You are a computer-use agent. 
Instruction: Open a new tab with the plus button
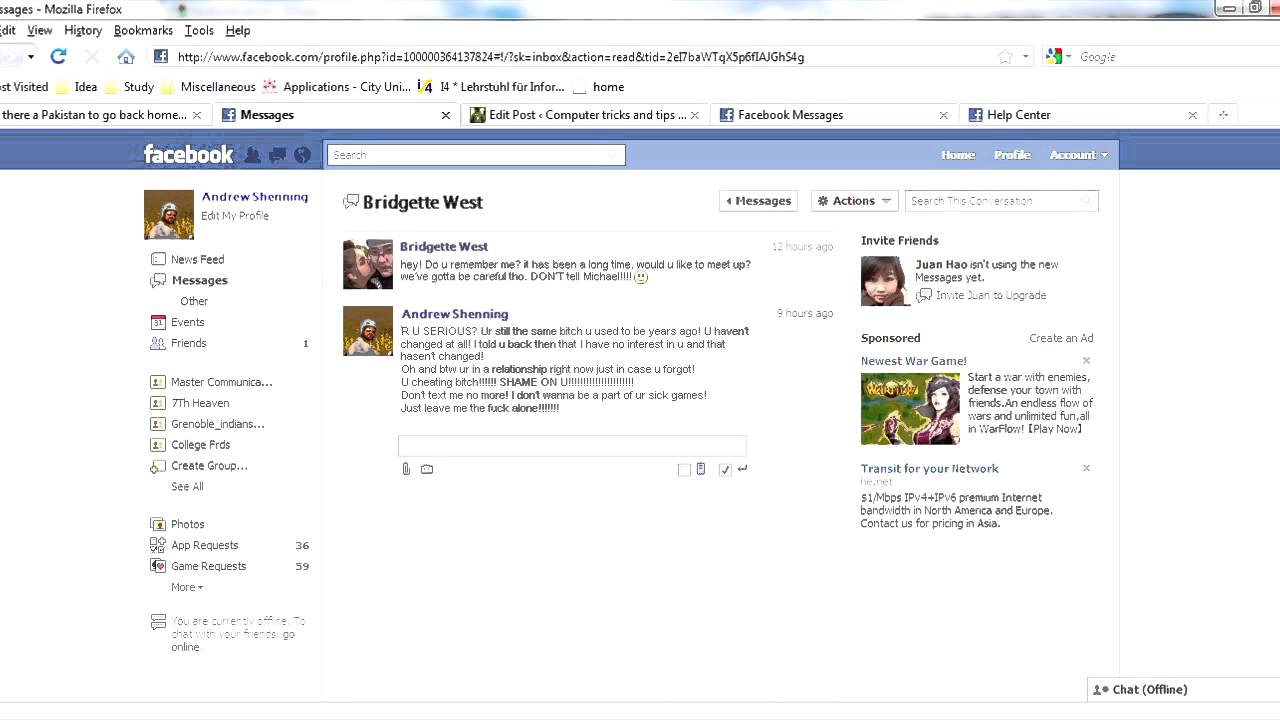[1223, 115]
